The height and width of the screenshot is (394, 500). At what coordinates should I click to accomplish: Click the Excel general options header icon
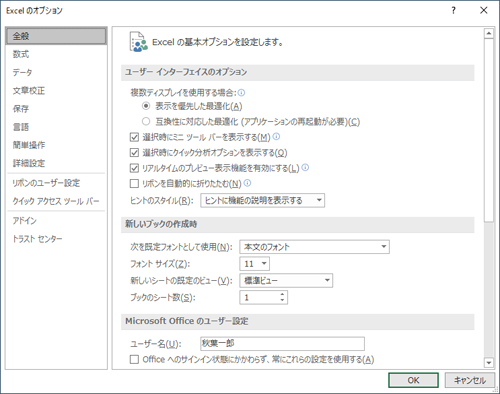coord(138,42)
